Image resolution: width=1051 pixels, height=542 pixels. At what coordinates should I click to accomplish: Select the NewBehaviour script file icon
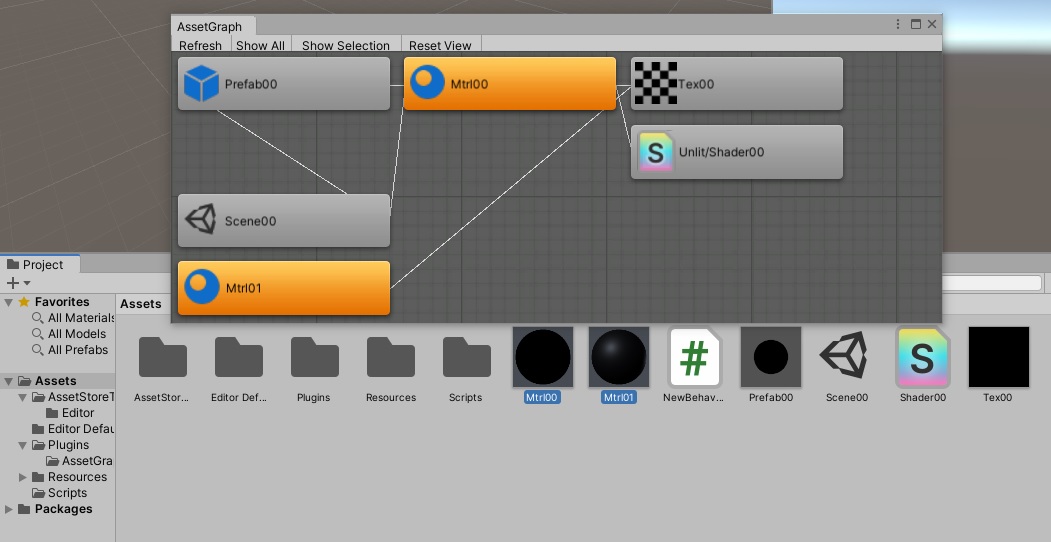tap(694, 358)
